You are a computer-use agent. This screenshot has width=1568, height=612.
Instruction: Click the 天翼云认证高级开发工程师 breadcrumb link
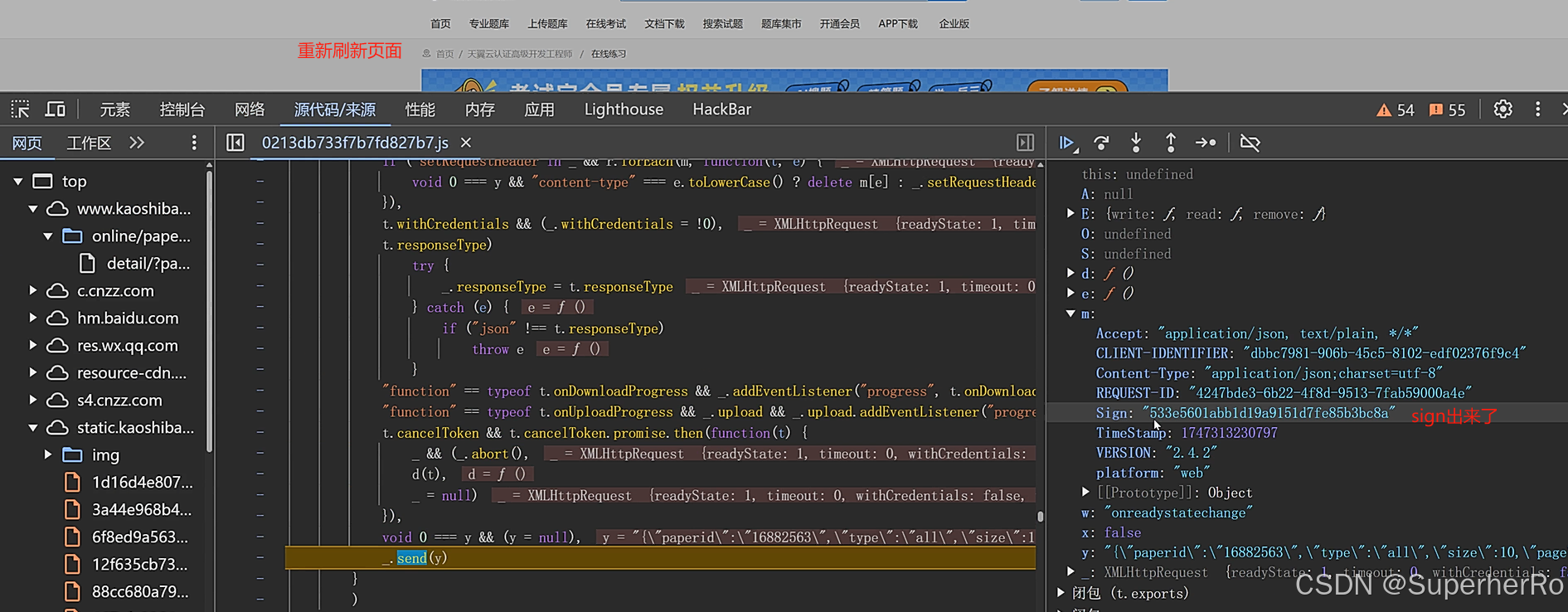pos(519,54)
